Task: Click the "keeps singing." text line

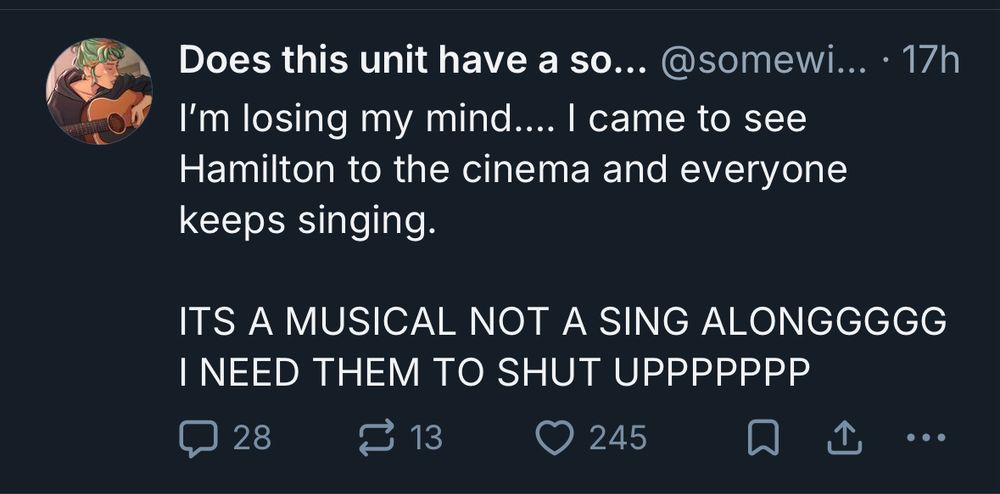Action: click(x=308, y=221)
